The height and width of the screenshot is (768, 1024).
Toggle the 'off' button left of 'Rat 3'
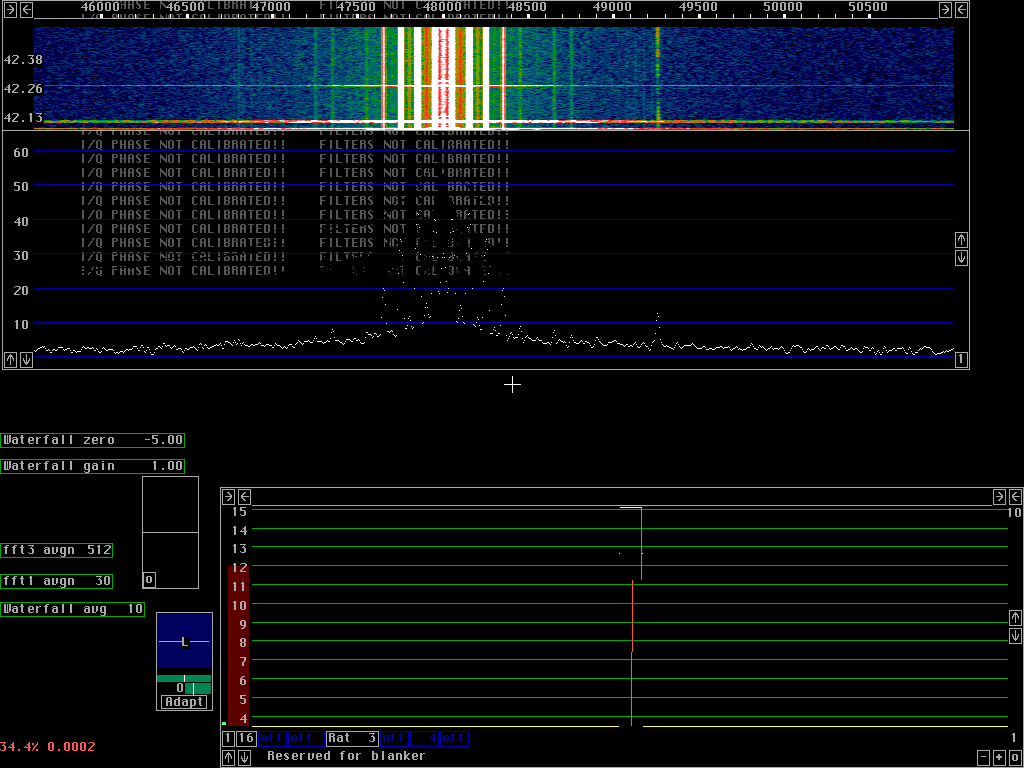(306, 739)
